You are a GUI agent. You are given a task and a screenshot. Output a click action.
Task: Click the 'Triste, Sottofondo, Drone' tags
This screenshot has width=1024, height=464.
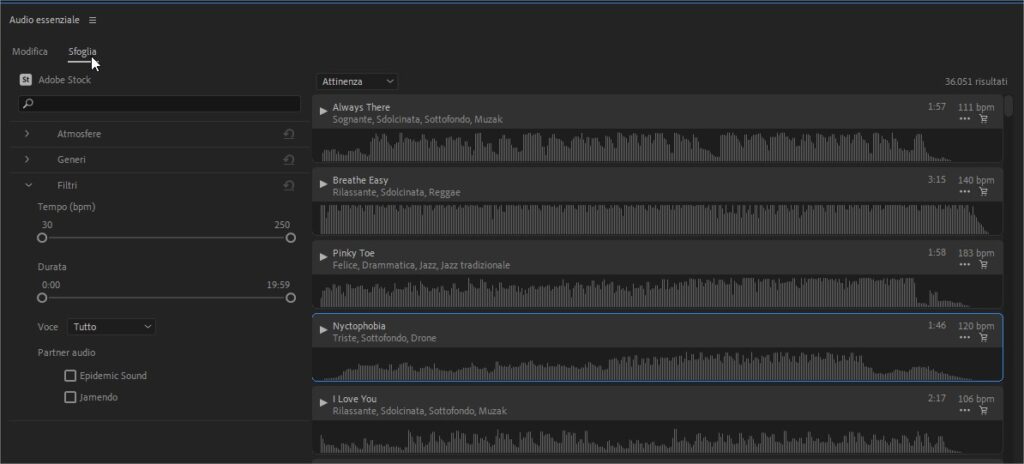coord(385,339)
